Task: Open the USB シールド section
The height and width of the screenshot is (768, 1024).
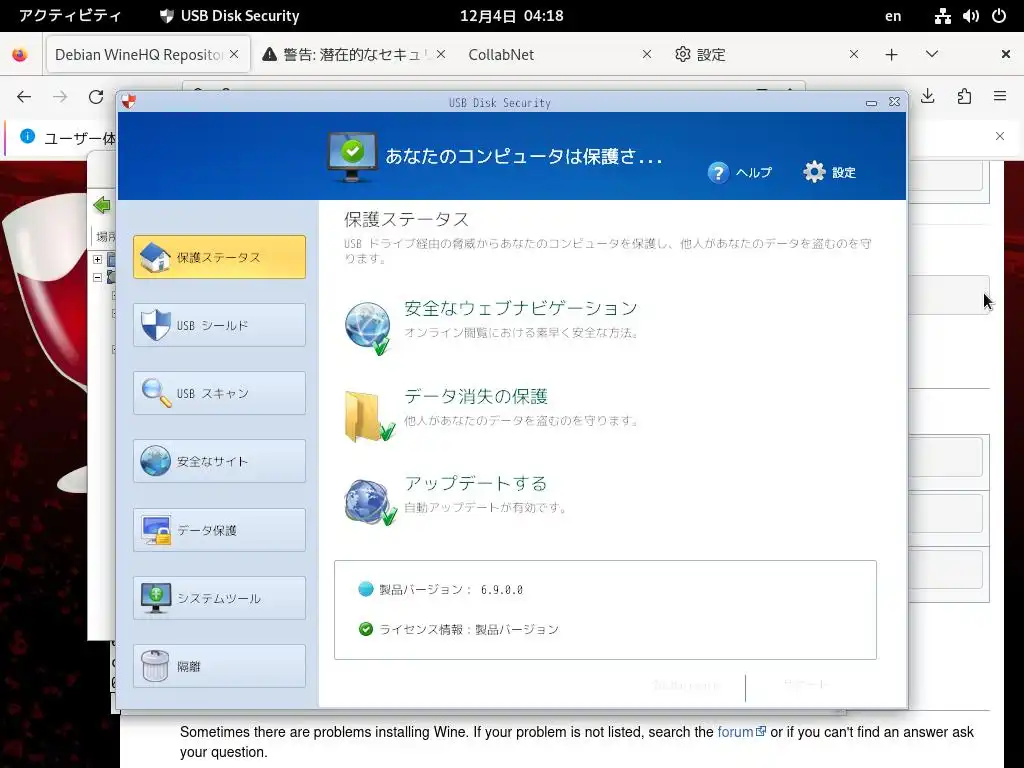Action: [219, 325]
